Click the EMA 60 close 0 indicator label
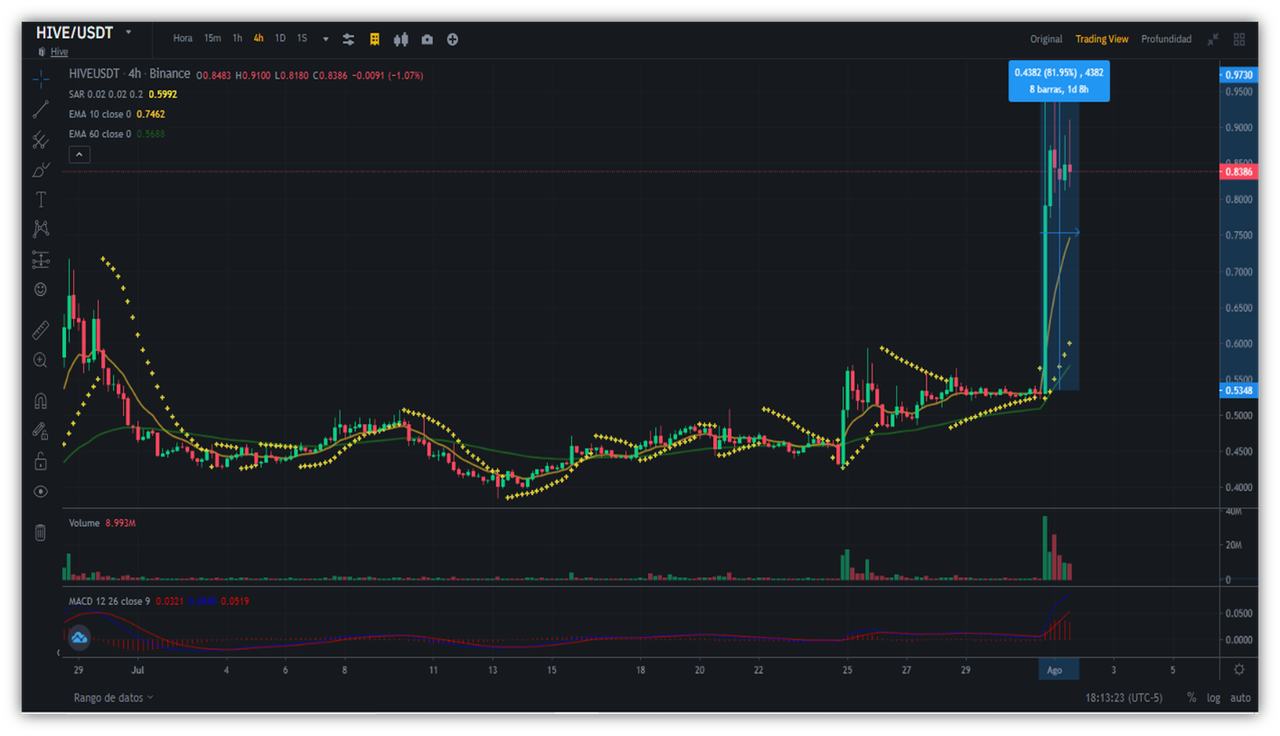The image size is (1280, 736). 100,134
